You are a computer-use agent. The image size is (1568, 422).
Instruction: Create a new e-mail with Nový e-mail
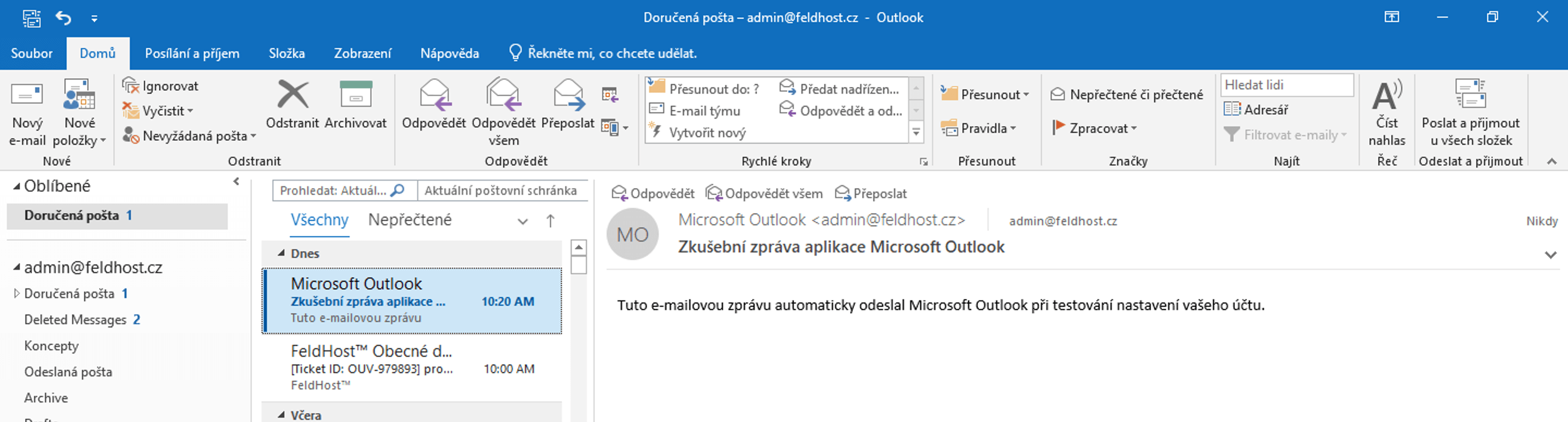coord(27,113)
